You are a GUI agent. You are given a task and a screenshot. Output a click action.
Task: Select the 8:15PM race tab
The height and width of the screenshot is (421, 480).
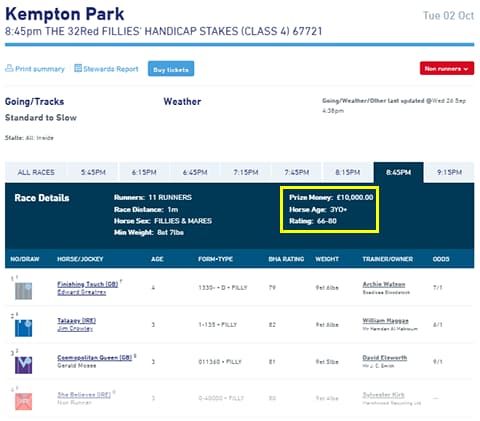pos(348,172)
